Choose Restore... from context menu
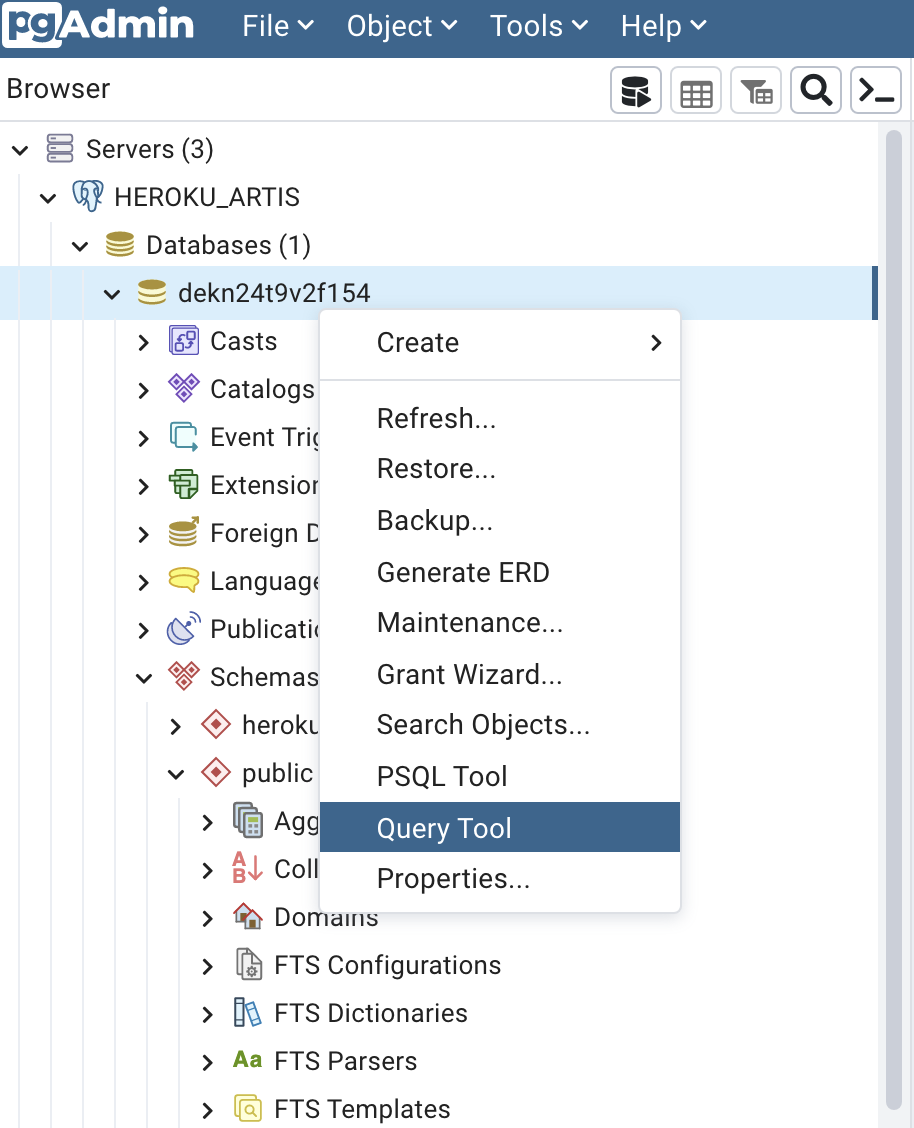This screenshot has width=914, height=1128. pos(500,468)
